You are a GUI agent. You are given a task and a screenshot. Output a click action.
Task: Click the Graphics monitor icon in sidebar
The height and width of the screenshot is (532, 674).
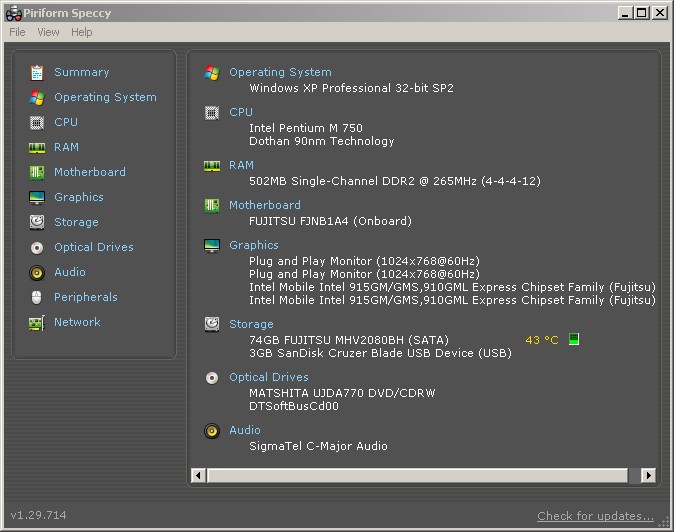(37, 198)
